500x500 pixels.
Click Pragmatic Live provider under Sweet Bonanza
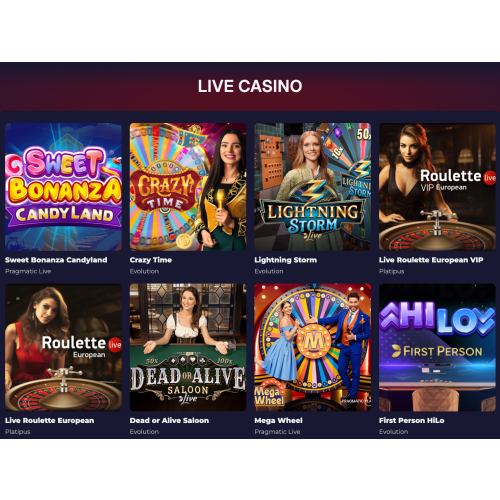pos(28,271)
